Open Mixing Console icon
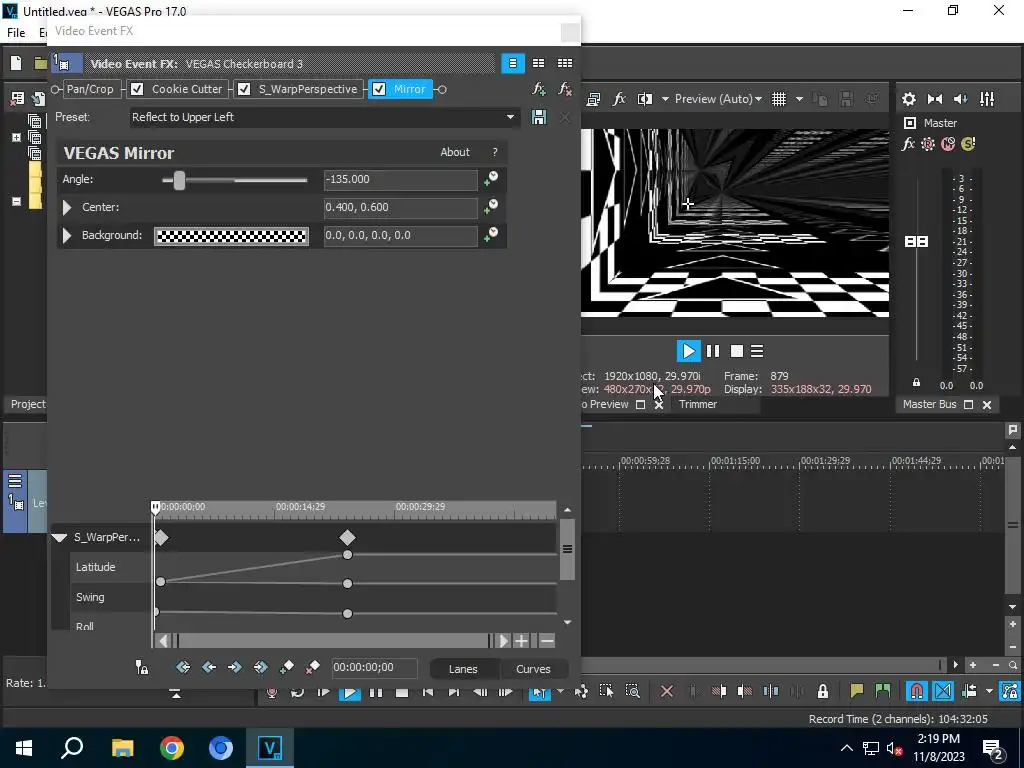The height and width of the screenshot is (768, 1024). coord(987,99)
